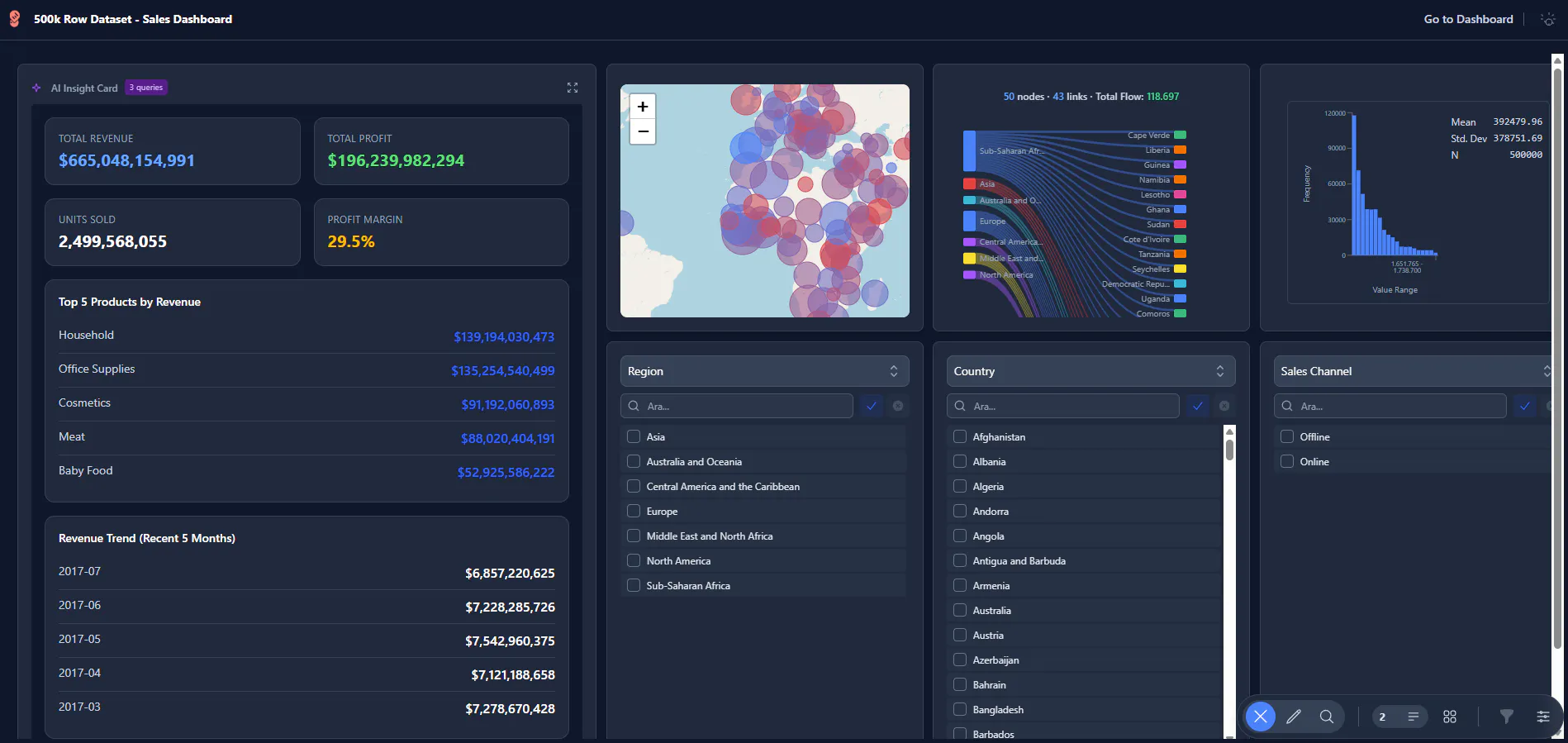Expand the AI Insight Card to fullscreen
Screen dimensions: 1568x743
coord(573,88)
